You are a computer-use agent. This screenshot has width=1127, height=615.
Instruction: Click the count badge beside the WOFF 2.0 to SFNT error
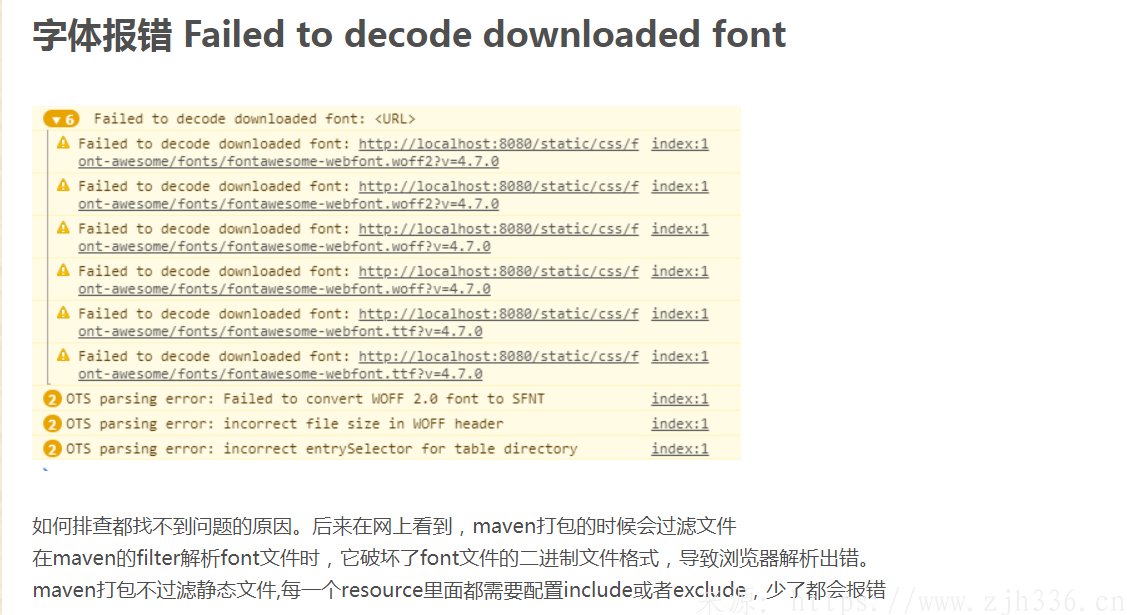pos(53,399)
